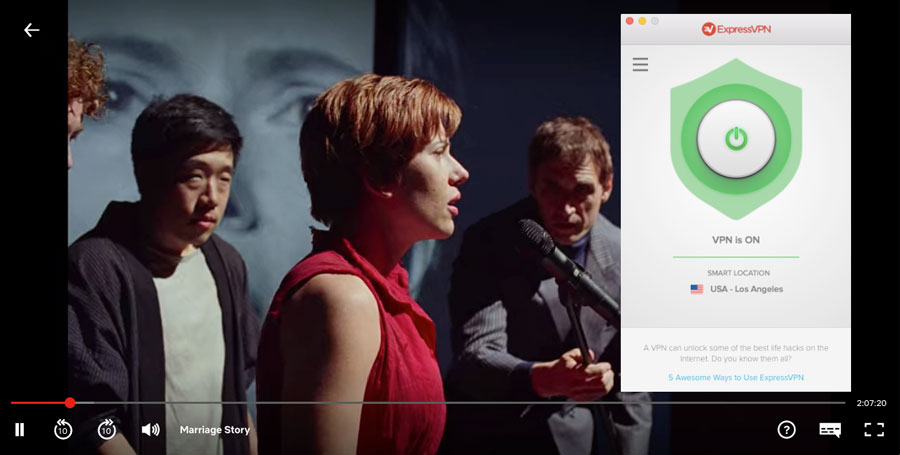
Task: Skip forward 10 seconds in the player
Action: [x=107, y=429]
